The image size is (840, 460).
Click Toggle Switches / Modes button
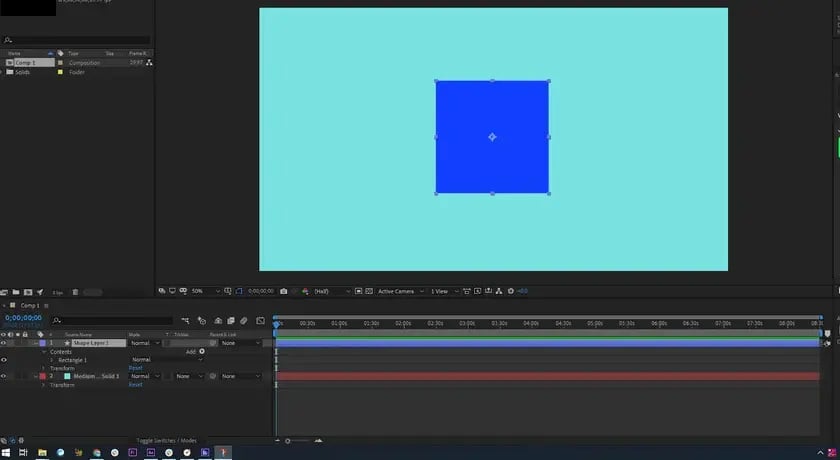click(166, 440)
